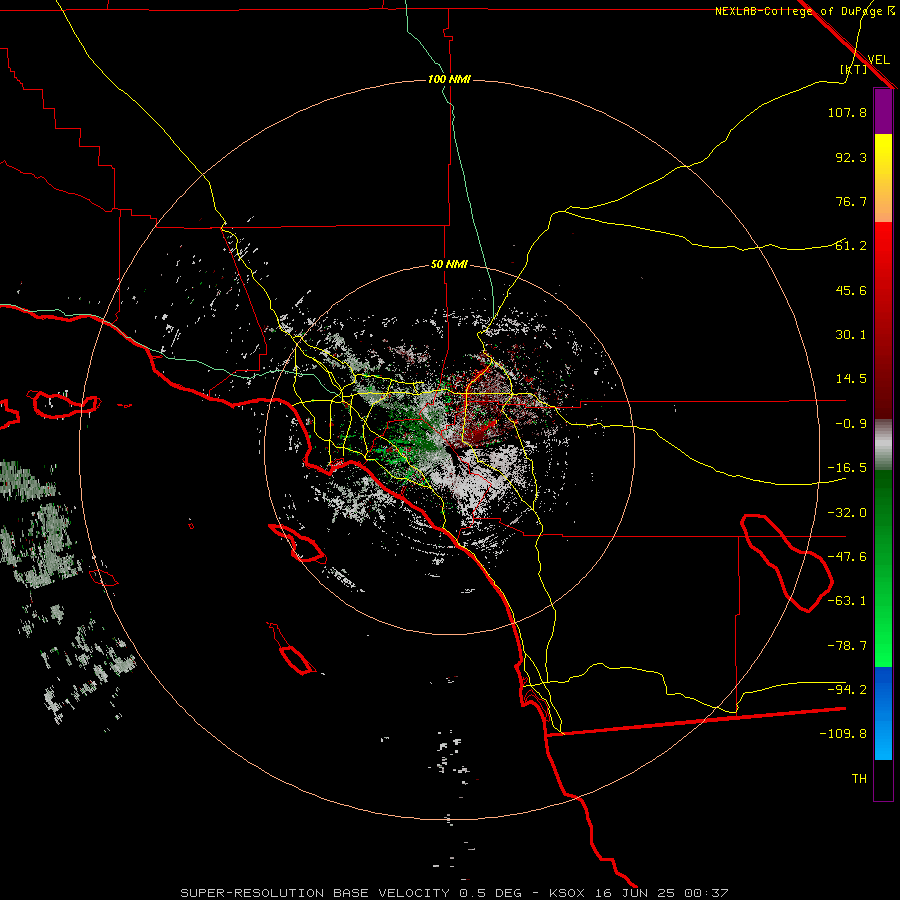Click the VEL legend title
Image resolution: width=900 pixels, height=900 pixels.
coord(879,59)
